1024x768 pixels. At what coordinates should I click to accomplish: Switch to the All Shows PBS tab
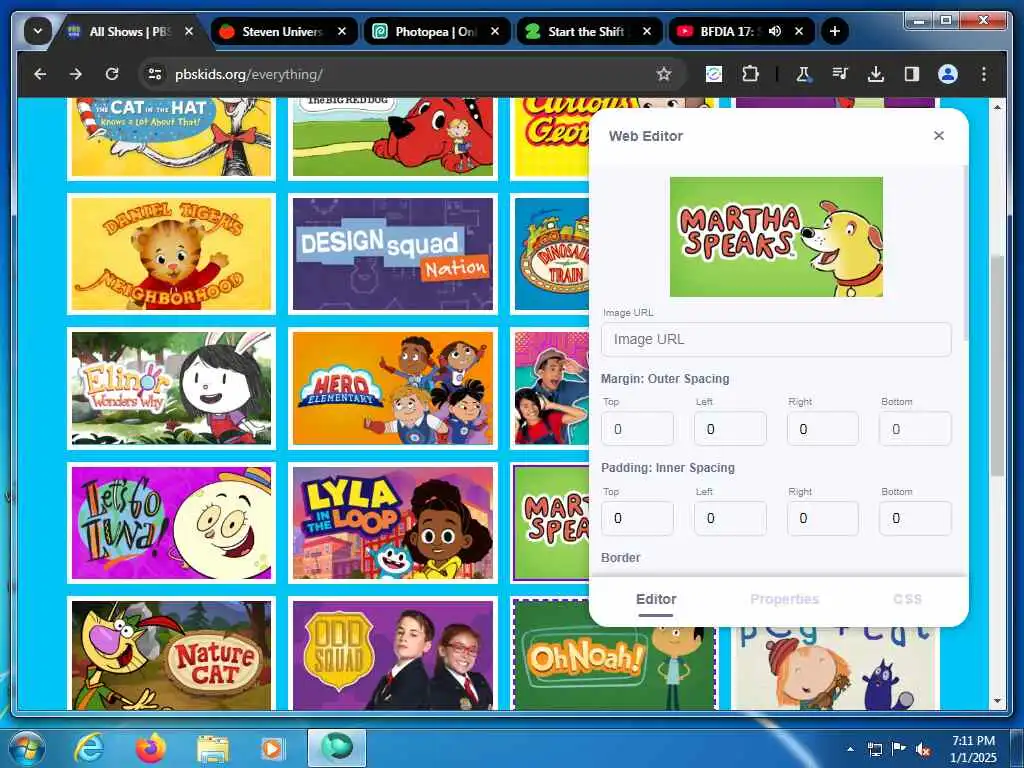[131, 31]
